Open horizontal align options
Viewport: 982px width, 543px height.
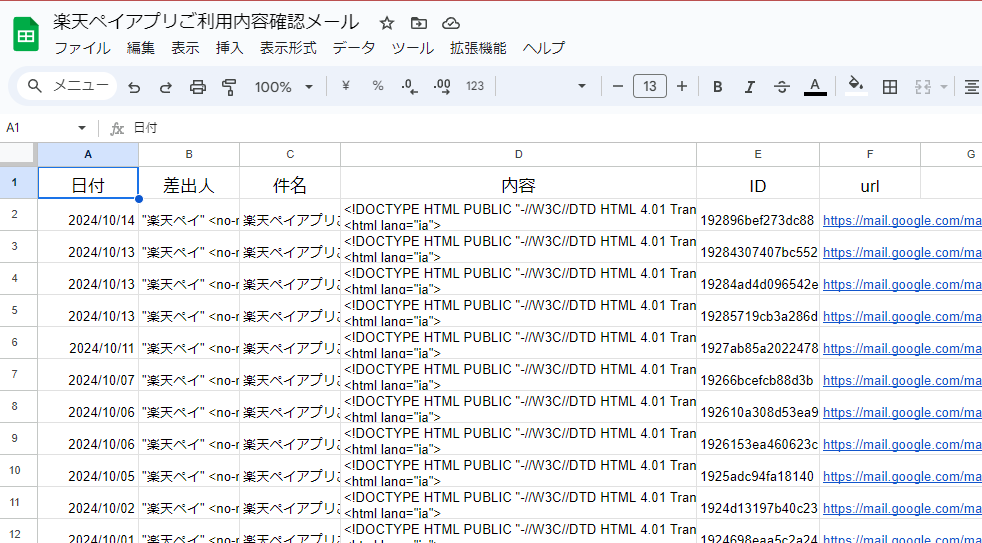coord(972,86)
